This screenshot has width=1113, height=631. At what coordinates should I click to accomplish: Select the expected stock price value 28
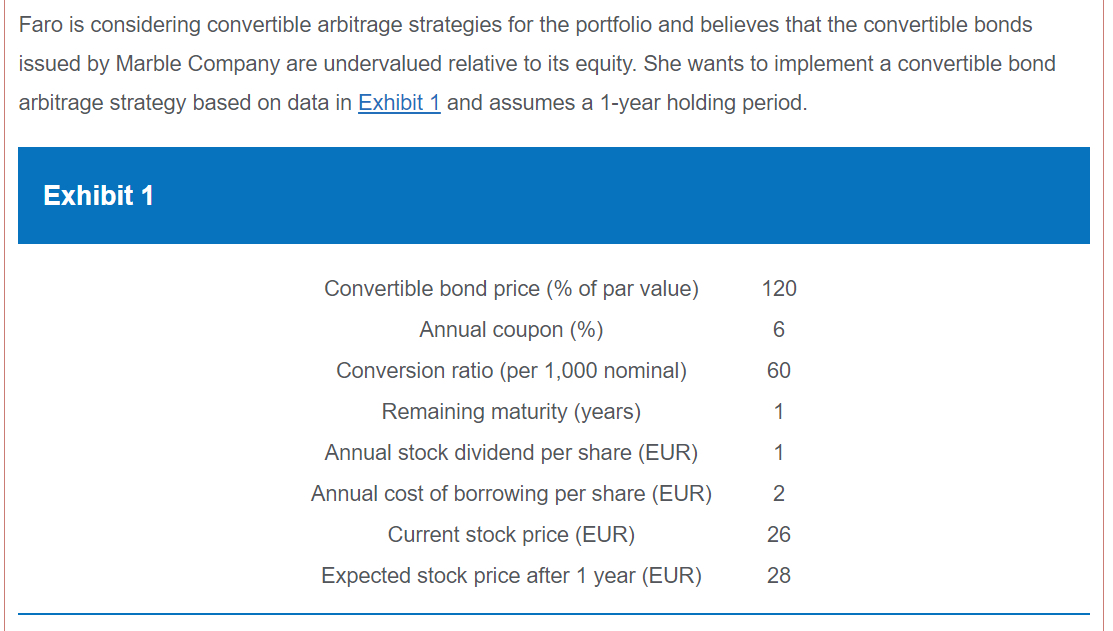779,576
